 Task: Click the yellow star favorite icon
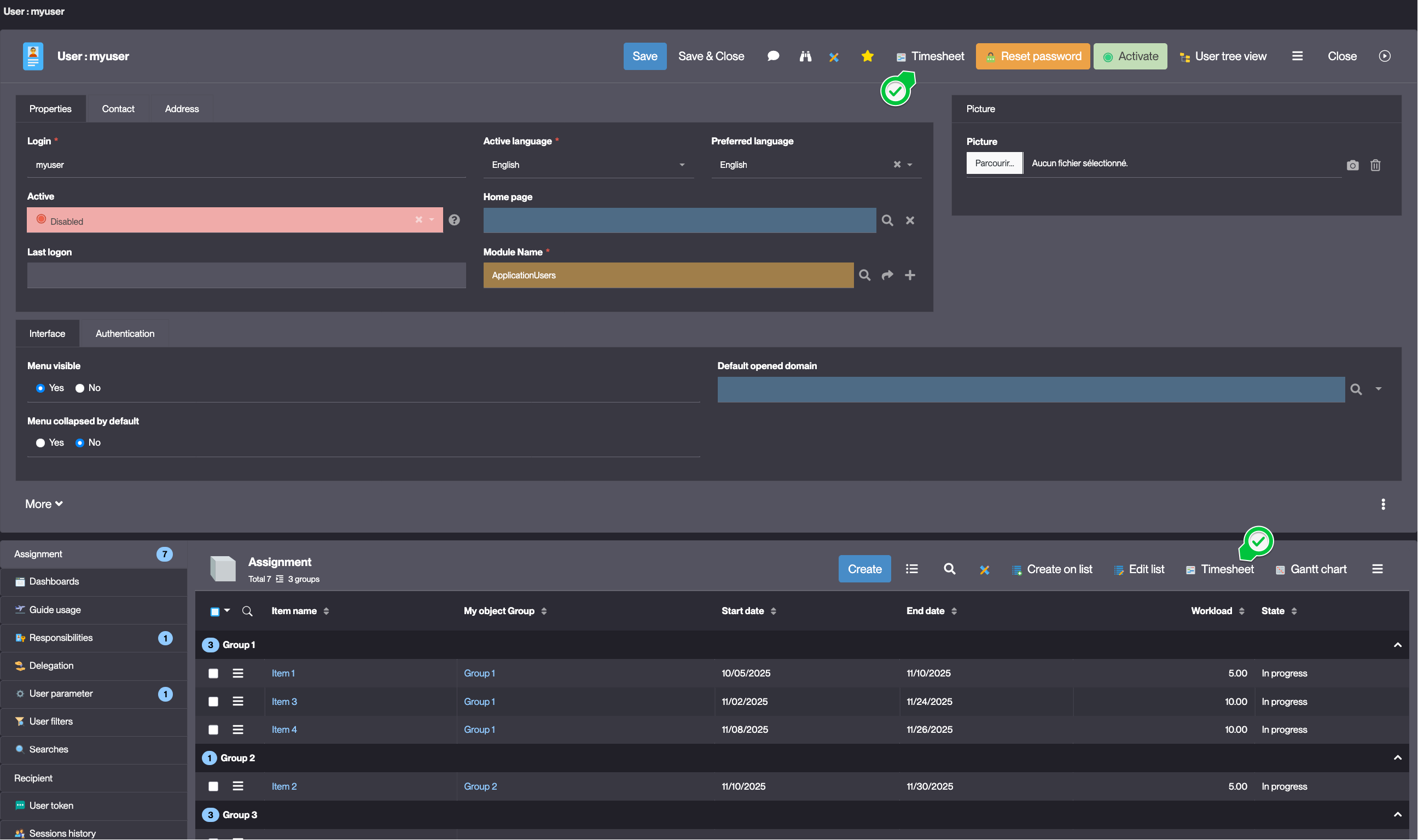tap(867, 56)
